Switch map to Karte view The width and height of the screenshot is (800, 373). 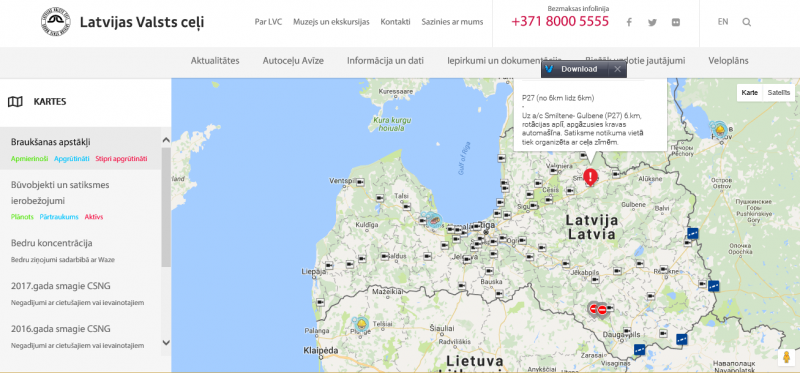point(749,92)
